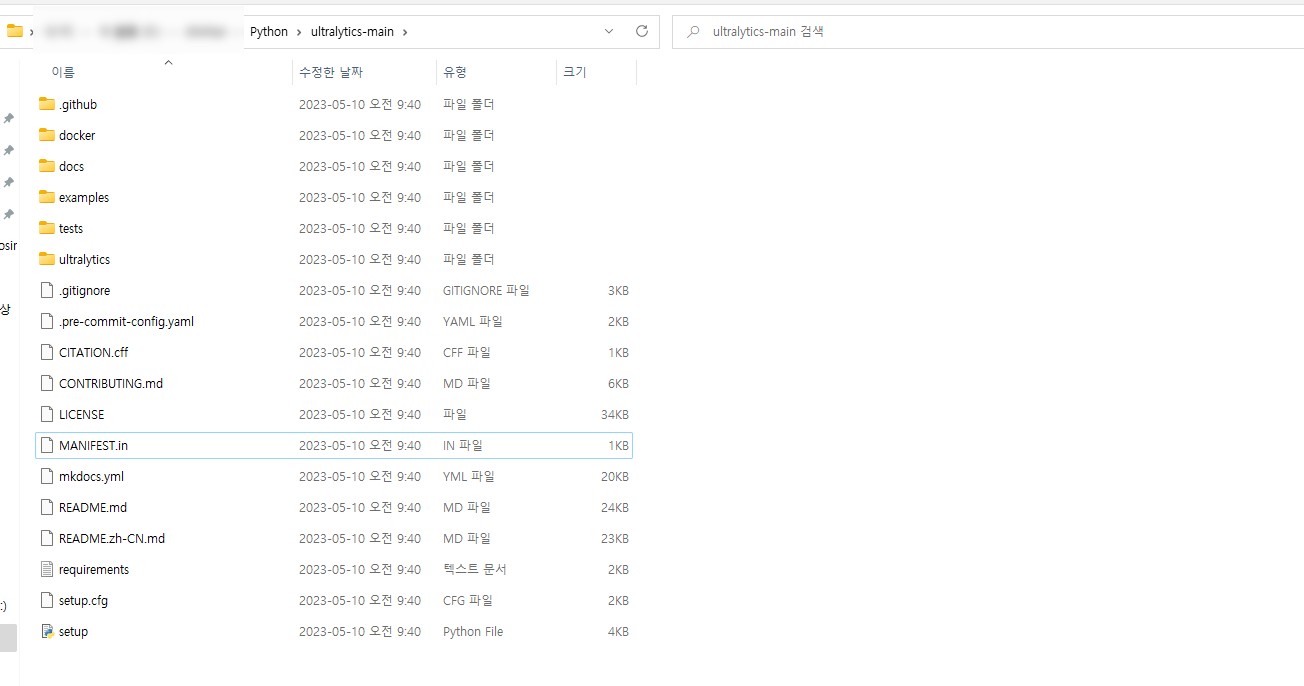Select the README.md file name
The width and height of the screenshot is (1304, 686).
pos(93,507)
